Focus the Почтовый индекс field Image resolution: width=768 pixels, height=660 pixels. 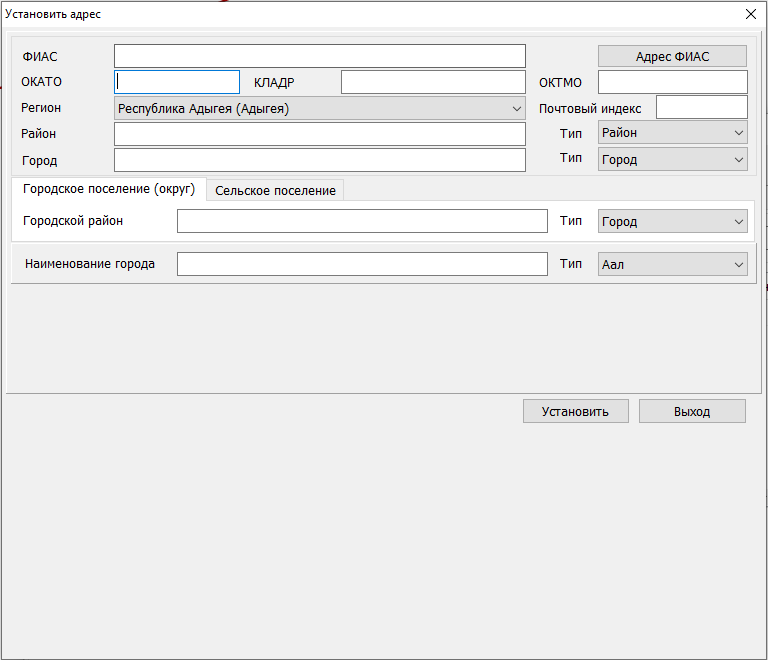[701, 107]
